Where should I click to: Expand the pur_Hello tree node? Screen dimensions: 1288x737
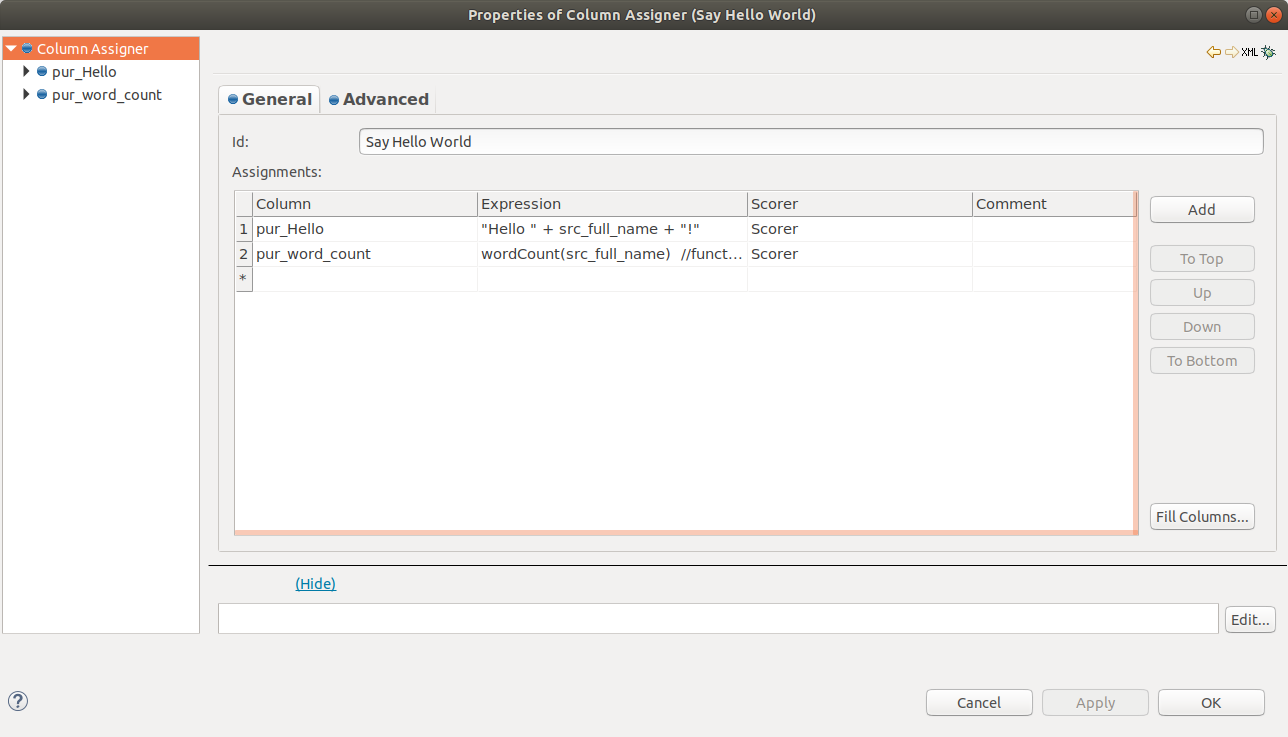(x=26, y=71)
